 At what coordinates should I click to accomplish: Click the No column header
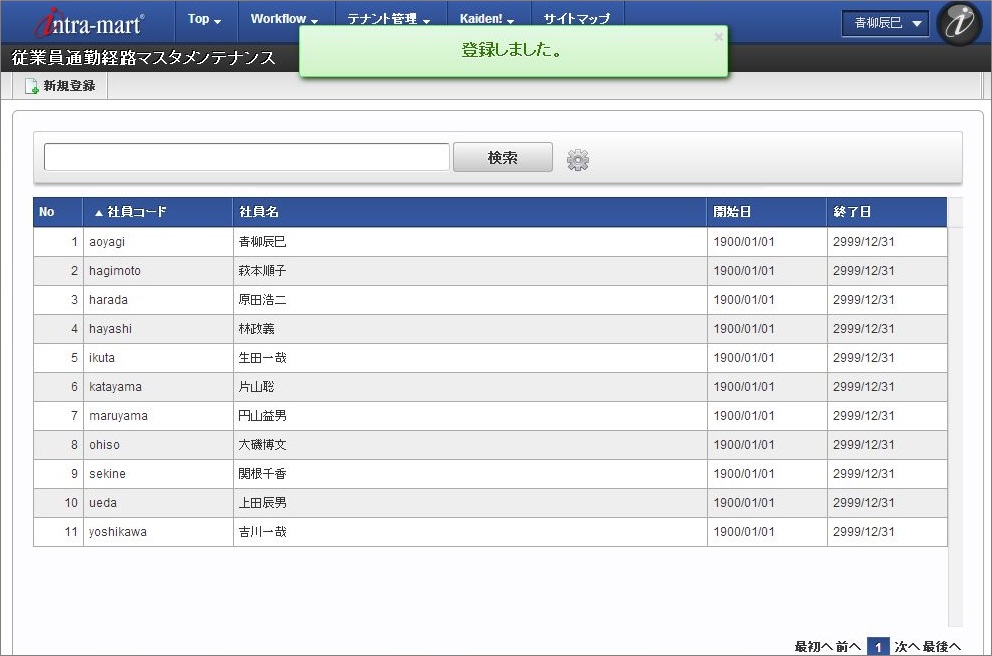pos(58,212)
